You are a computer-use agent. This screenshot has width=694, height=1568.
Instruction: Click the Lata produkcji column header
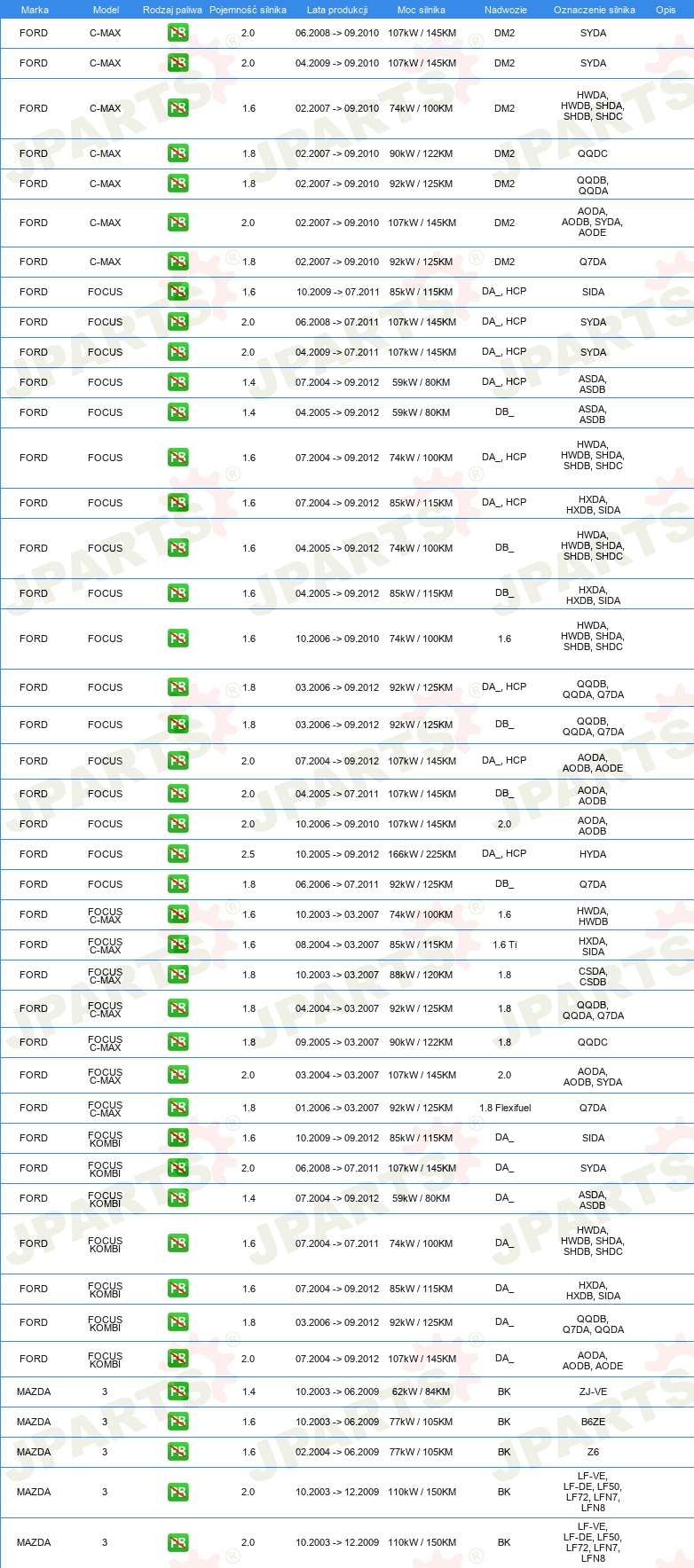point(337,10)
